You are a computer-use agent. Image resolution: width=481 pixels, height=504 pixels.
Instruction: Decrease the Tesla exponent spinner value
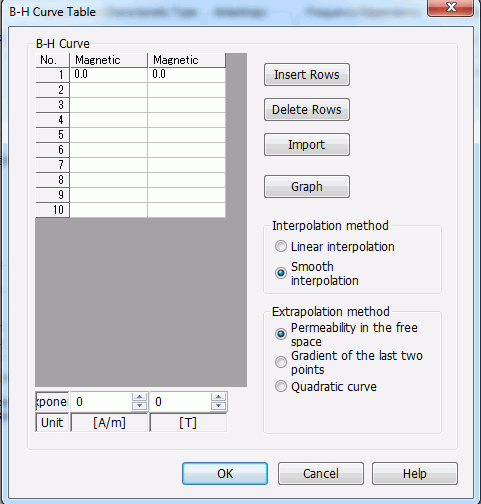pyautogui.click(x=218, y=406)
